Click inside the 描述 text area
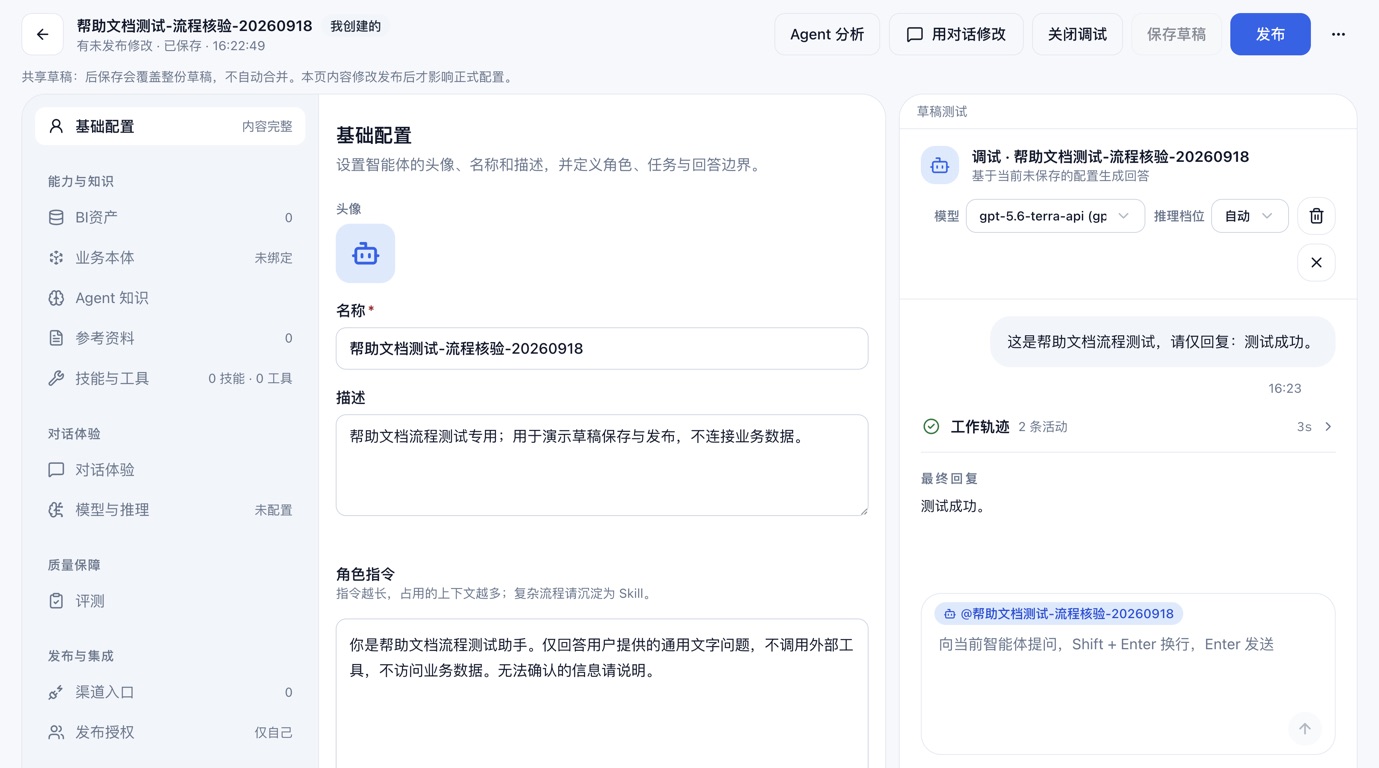The width and height of the screenshot is (1379, 768). 602,465
